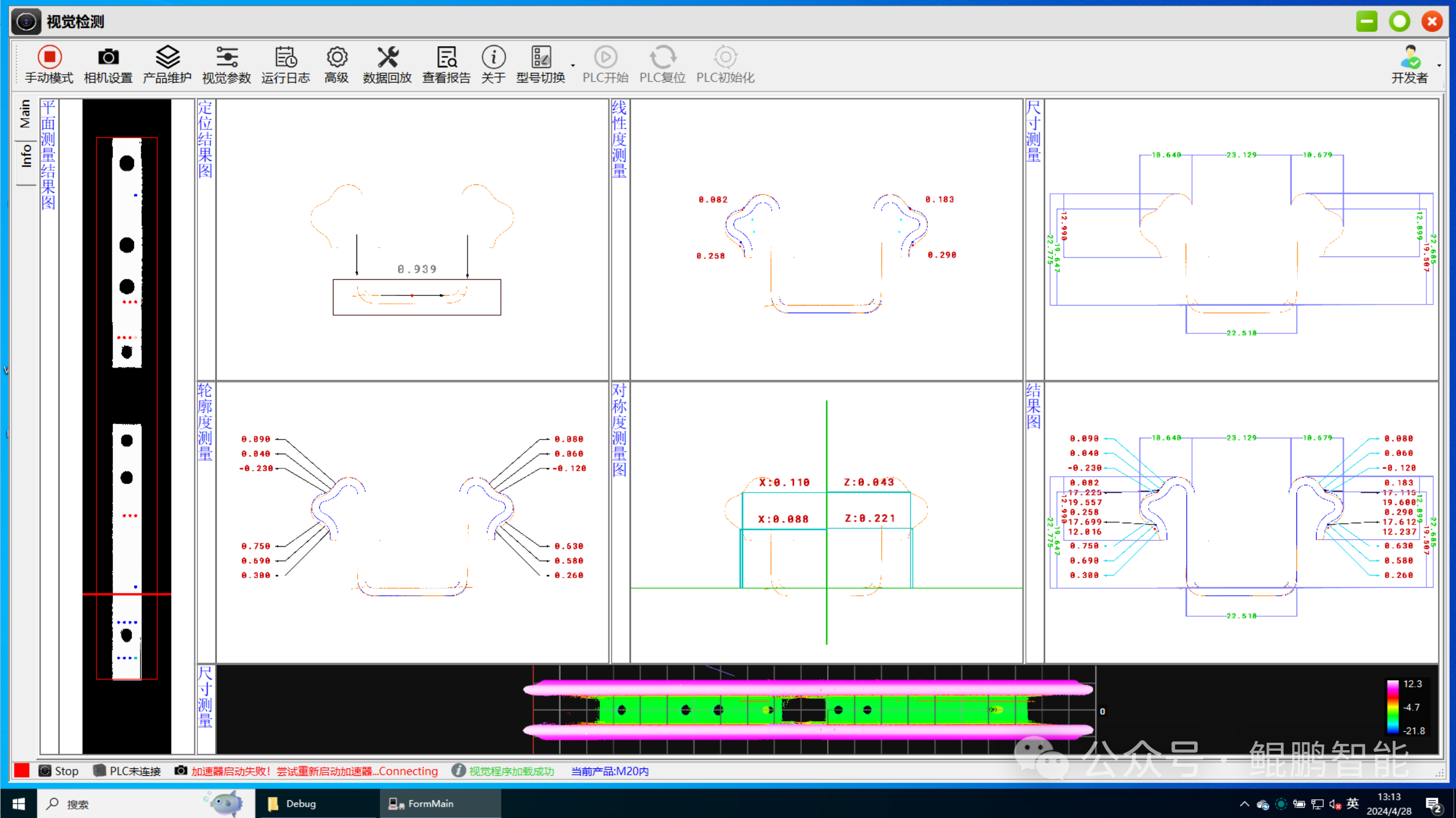The width and height of the screenshot is (1456, 818).
Task: Open 查看报告 view report
Action: tap(447, 58)
